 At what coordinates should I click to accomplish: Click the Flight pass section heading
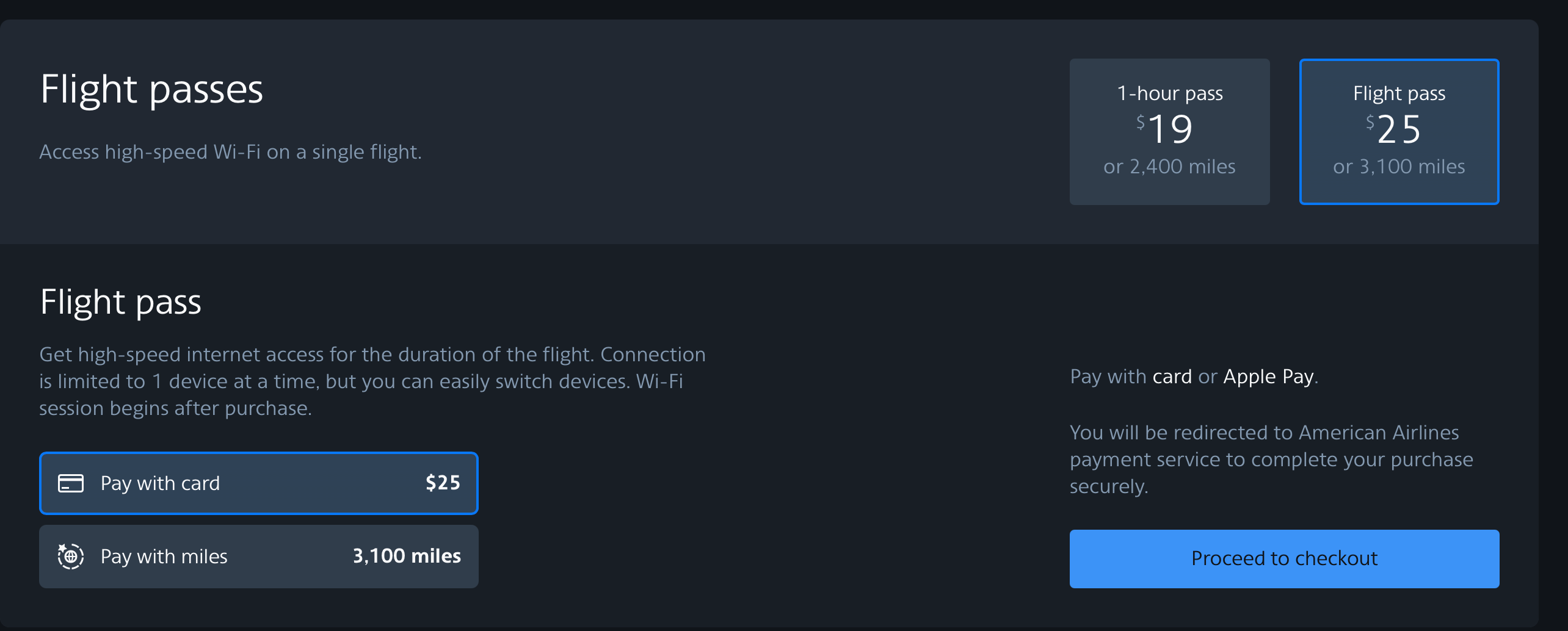pyautogui.click(x=121, y=301)
